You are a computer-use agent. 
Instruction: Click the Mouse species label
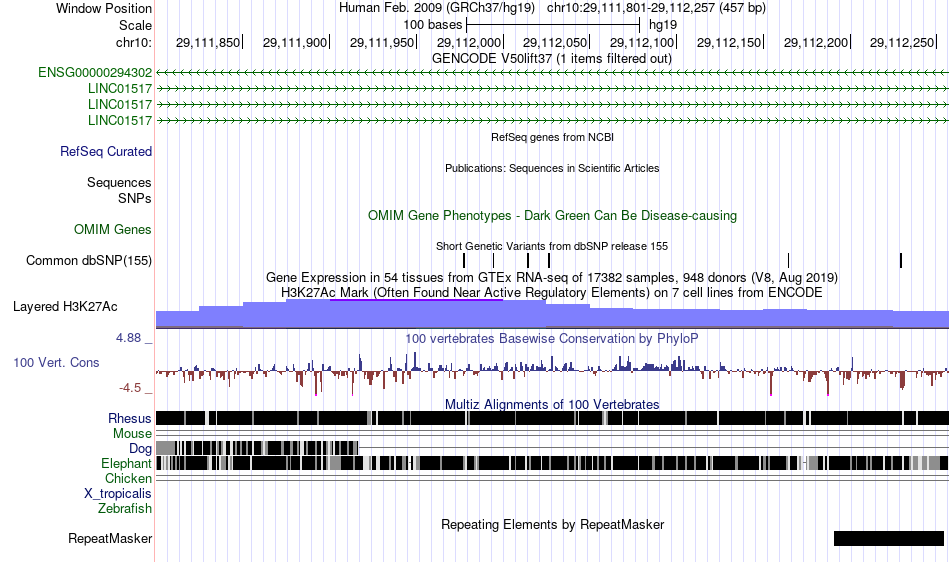point(132,434)
